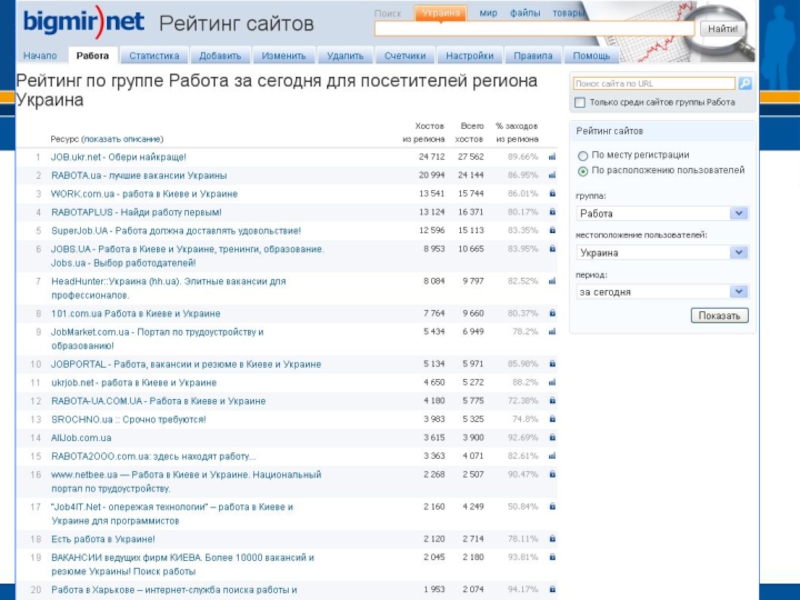Open the 'Настройки' tab
The height and width of the screenshot is (600, 800).
click(x=470, y=56)
